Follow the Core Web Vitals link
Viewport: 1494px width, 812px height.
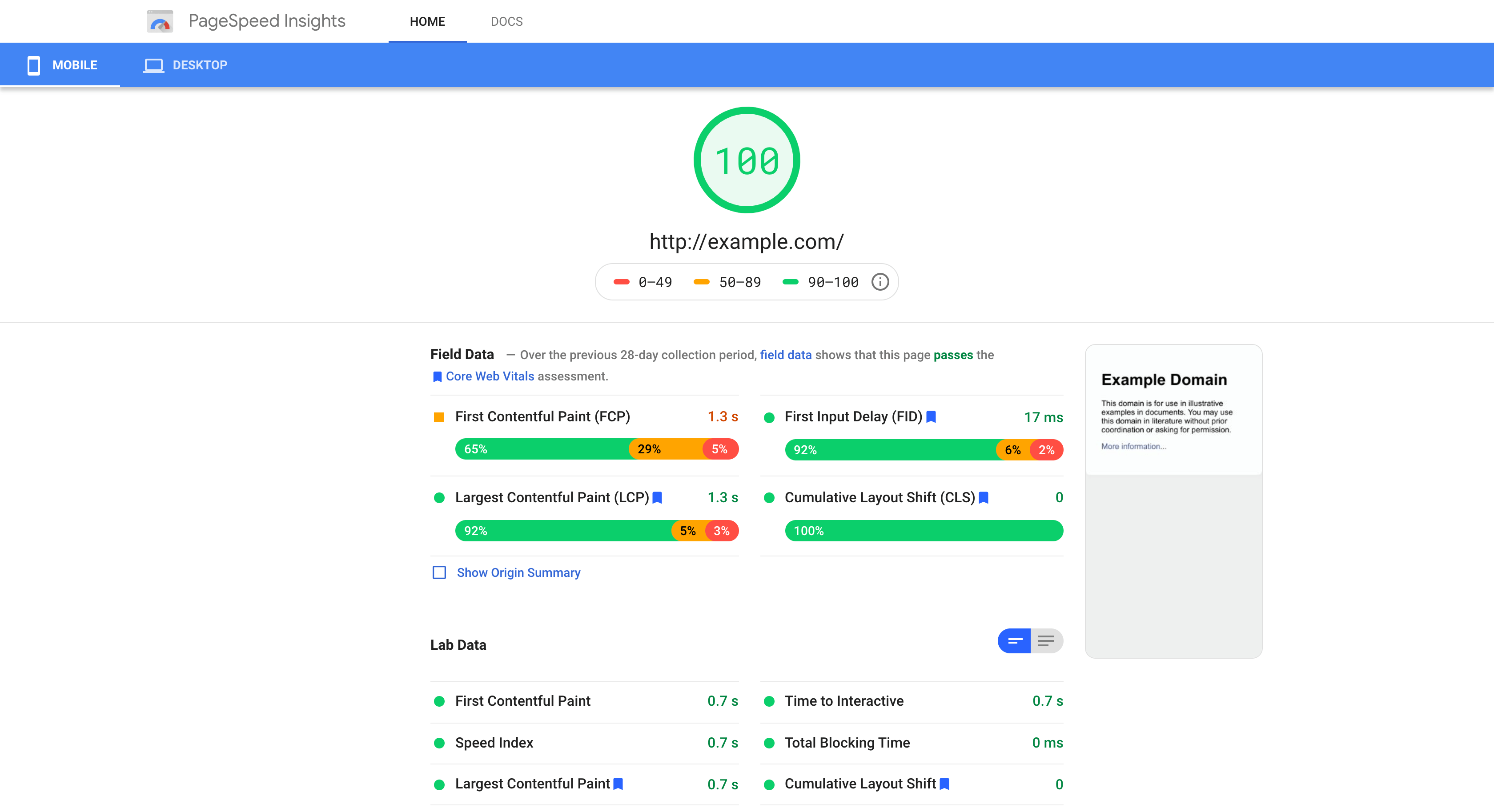490,376
